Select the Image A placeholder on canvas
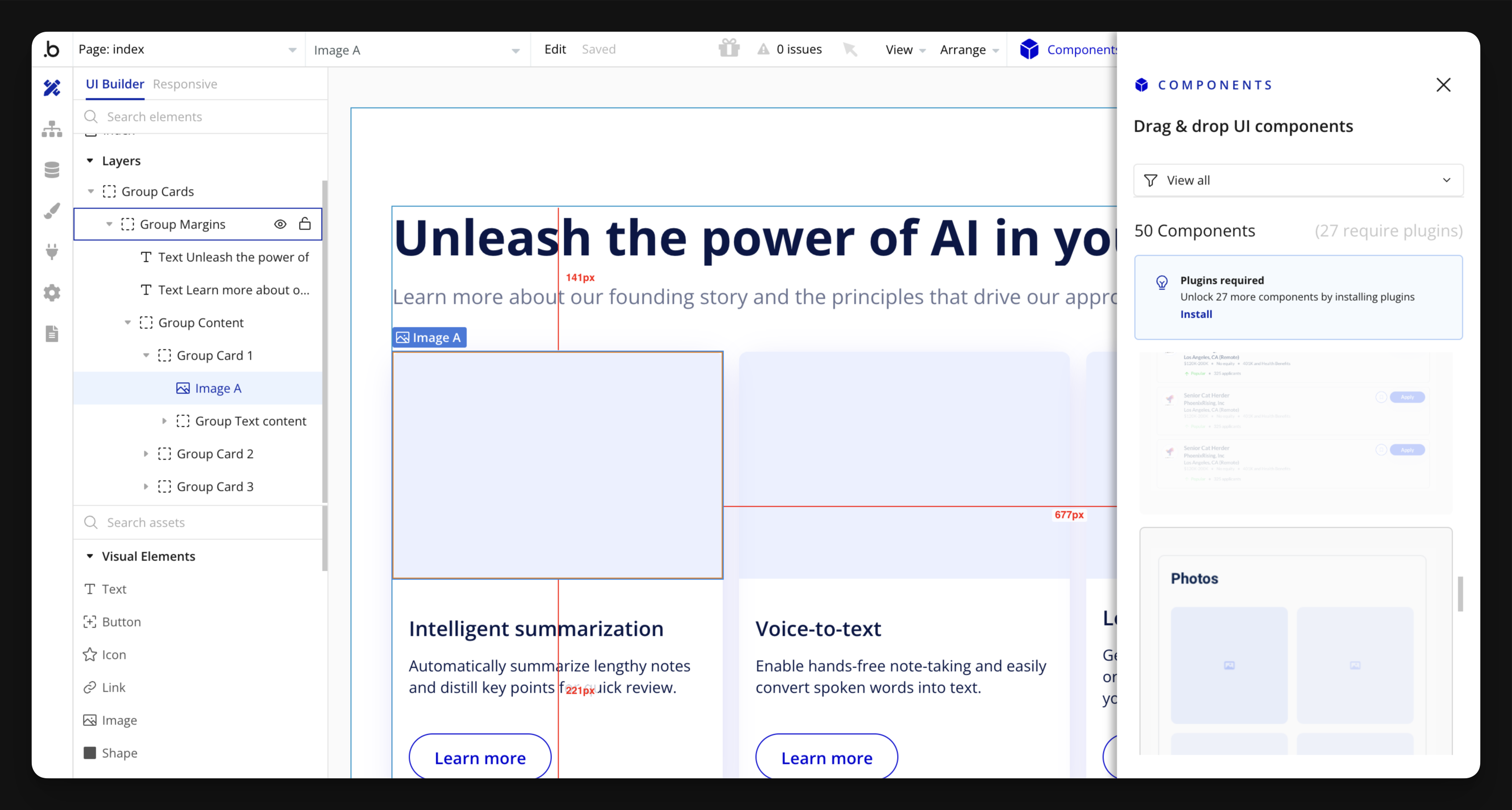 (x=558, y=465)
